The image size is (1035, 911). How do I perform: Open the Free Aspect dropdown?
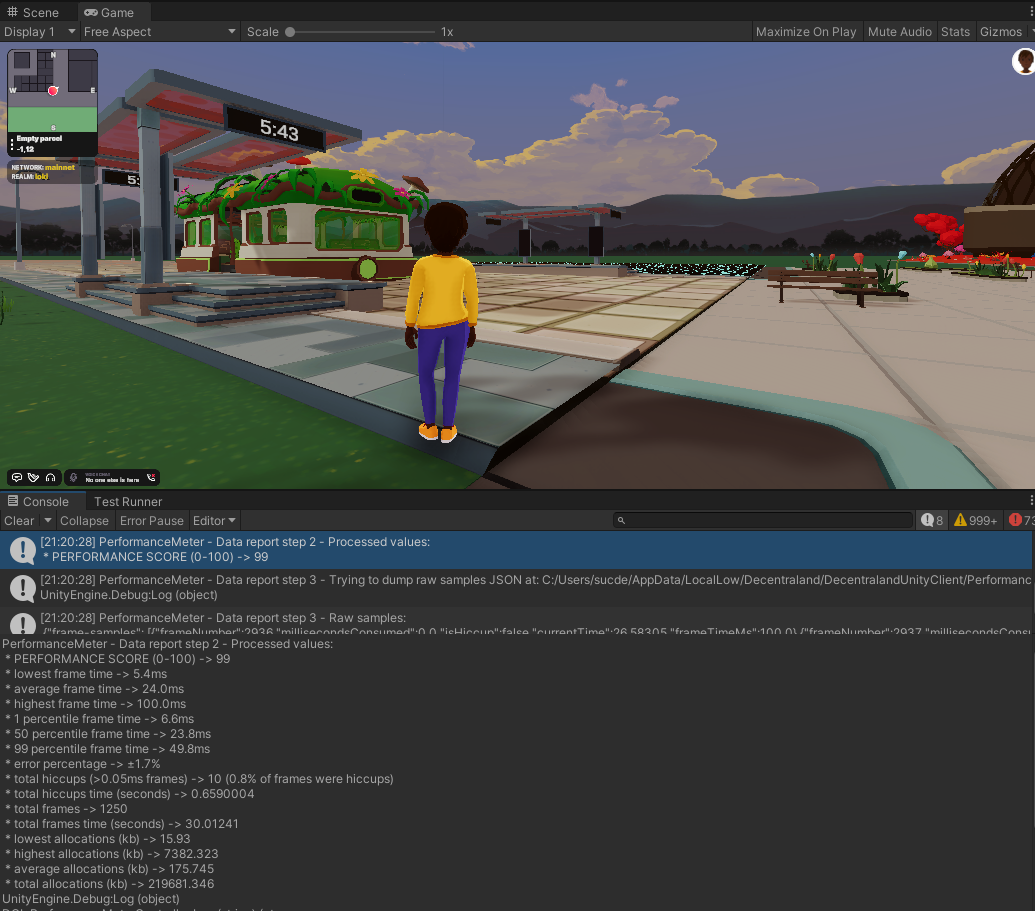click(x=159, y=32)
